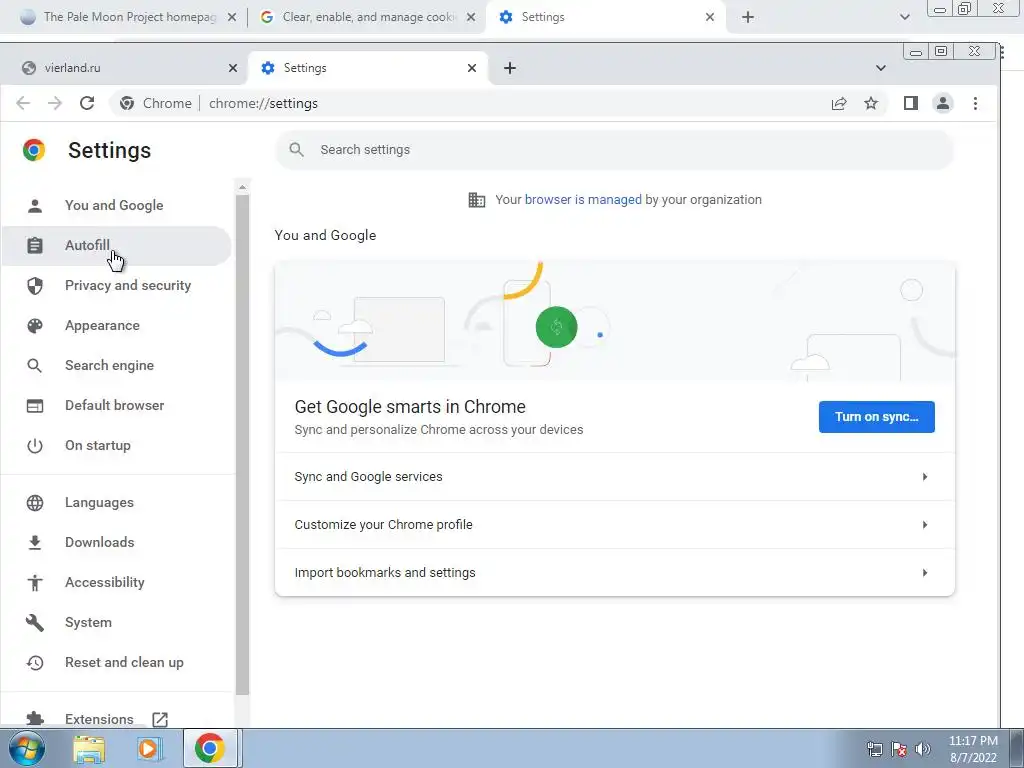The width and height of the screenshot is (1024, 768).
Task: Open a new tab in back window
Action: (x=748, y=17)
